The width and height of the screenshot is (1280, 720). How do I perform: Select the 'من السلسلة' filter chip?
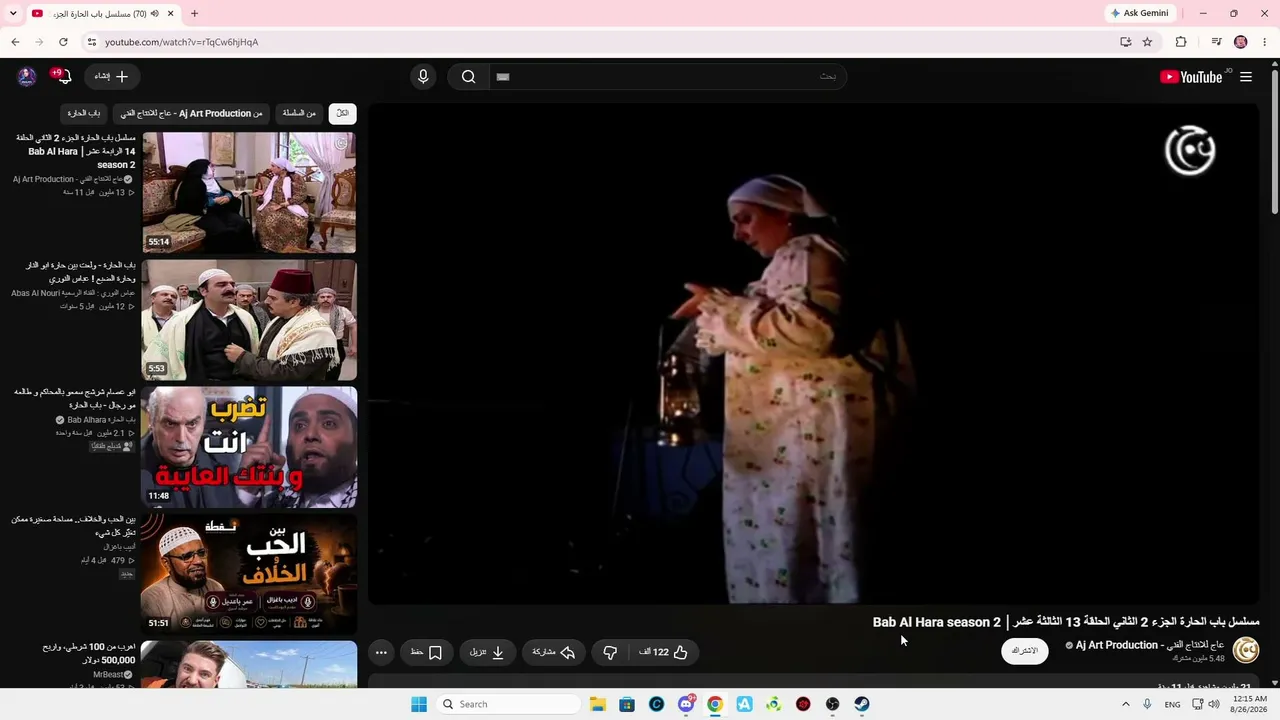coord(298,113)
